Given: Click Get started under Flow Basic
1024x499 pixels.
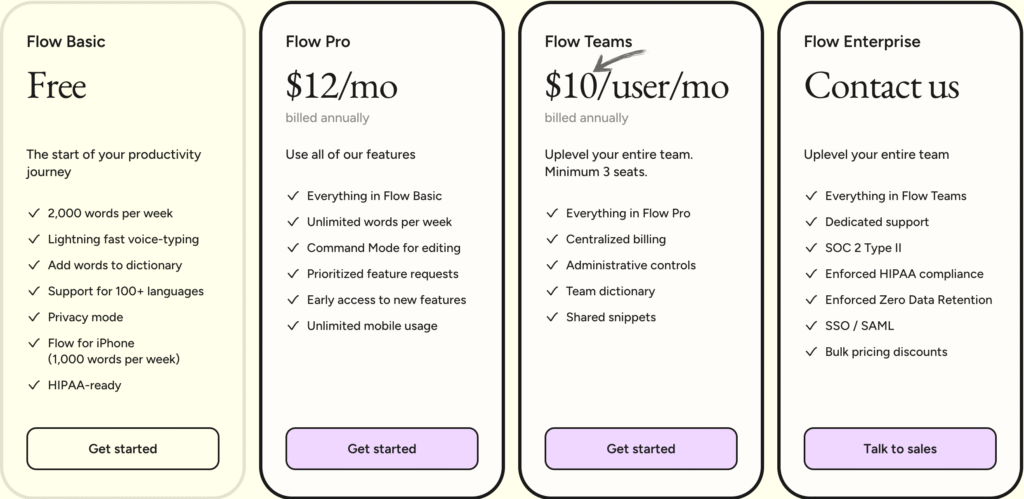Looking at the screenshot, I should tap(122, 449).
